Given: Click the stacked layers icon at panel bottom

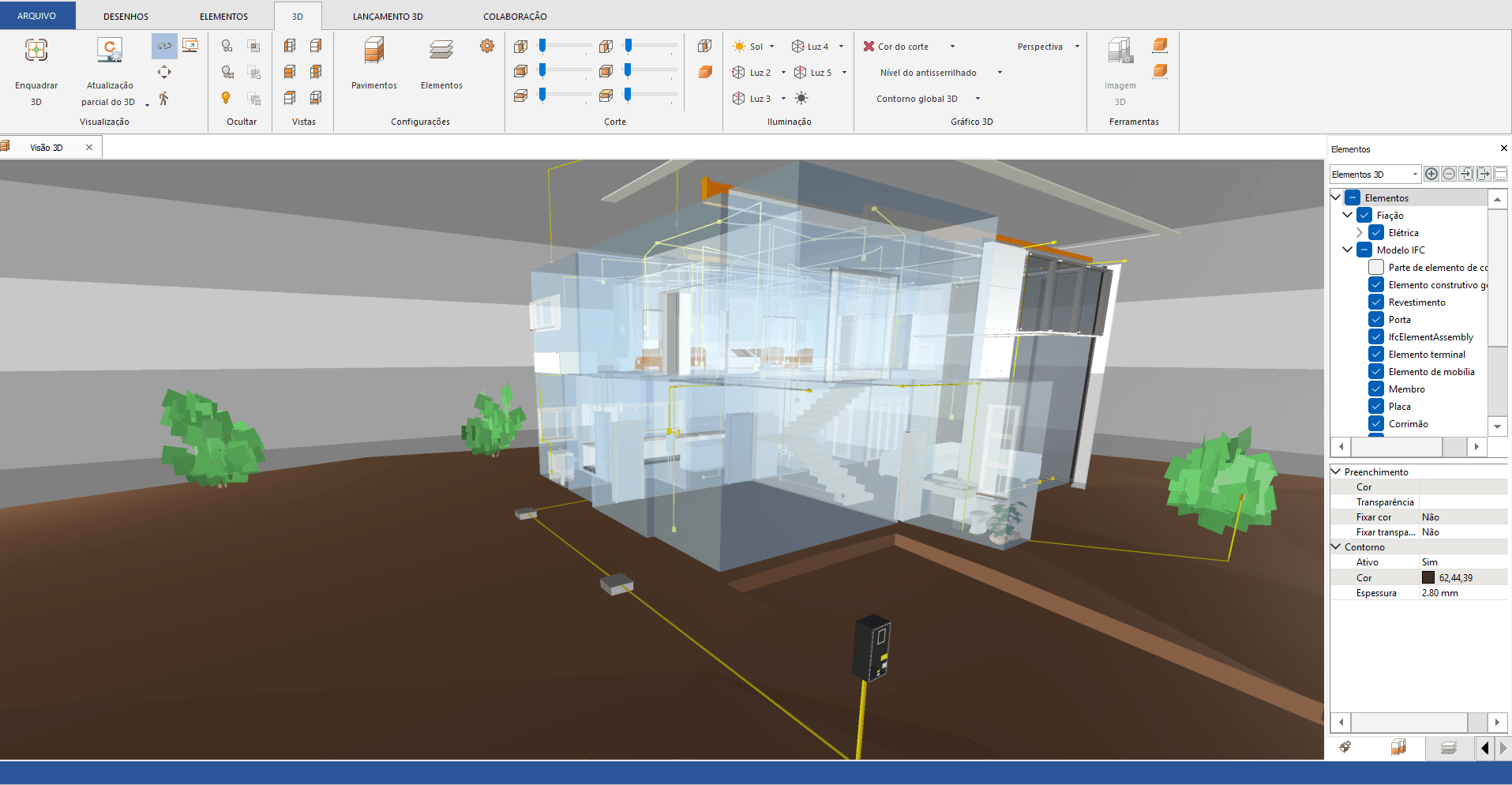Looking at the screenshot, I should click(x=1449, y=747).
